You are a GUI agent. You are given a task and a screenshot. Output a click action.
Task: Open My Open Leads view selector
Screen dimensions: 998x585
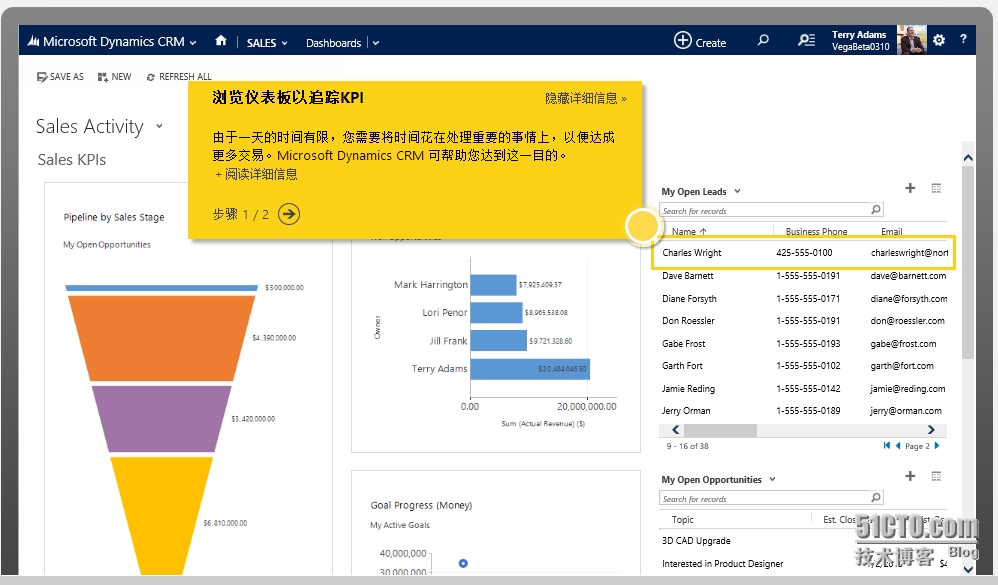(x=737, y=191)
